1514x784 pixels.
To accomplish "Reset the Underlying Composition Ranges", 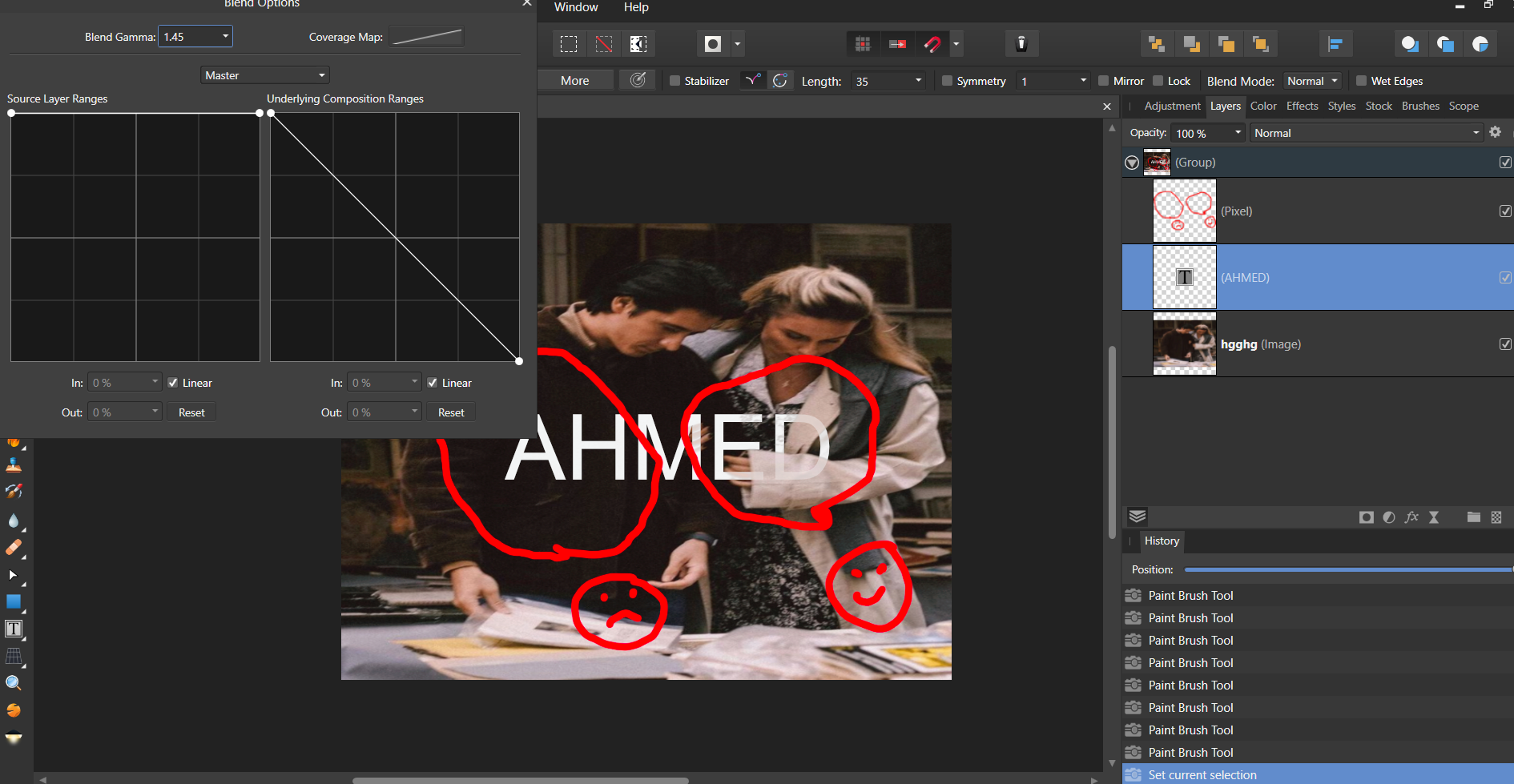I will 451,412.
